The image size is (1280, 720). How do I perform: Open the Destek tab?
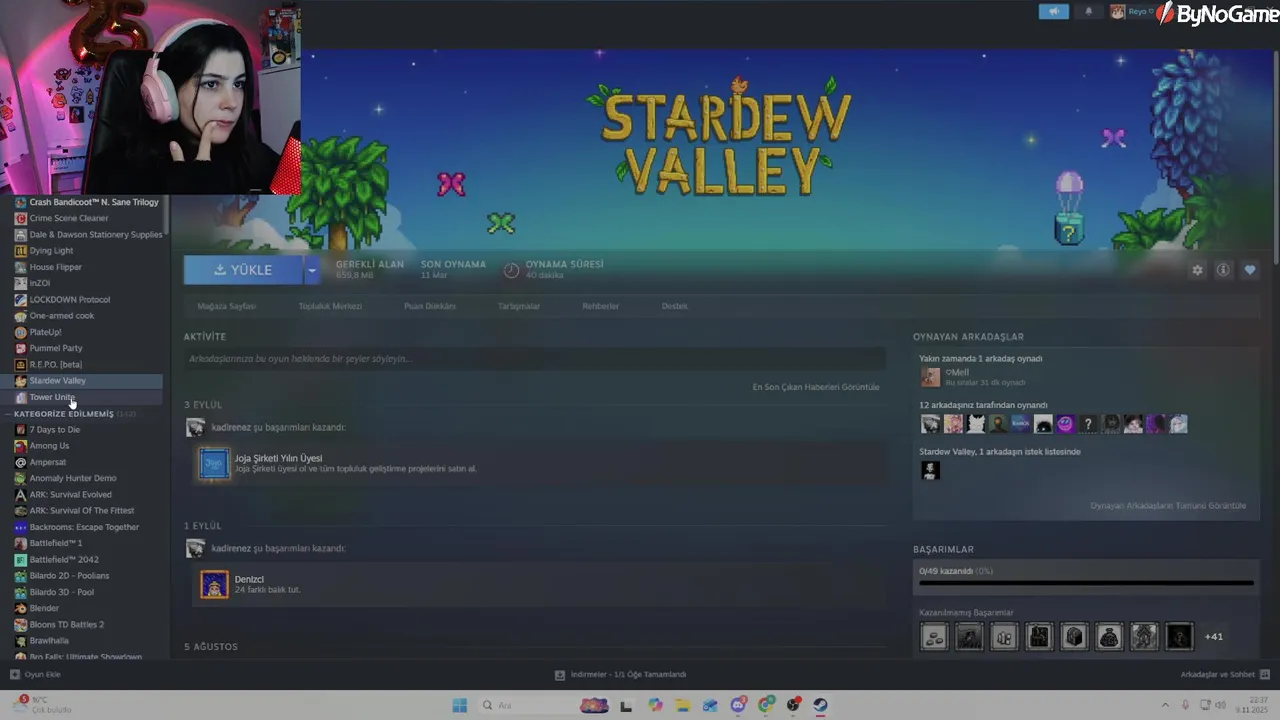tap(675, 306)
